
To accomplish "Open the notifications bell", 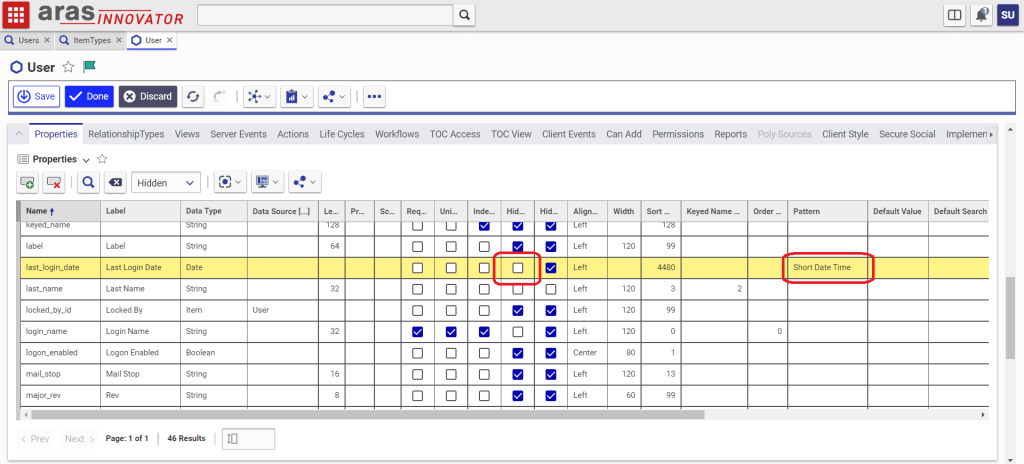I will 981,15.
